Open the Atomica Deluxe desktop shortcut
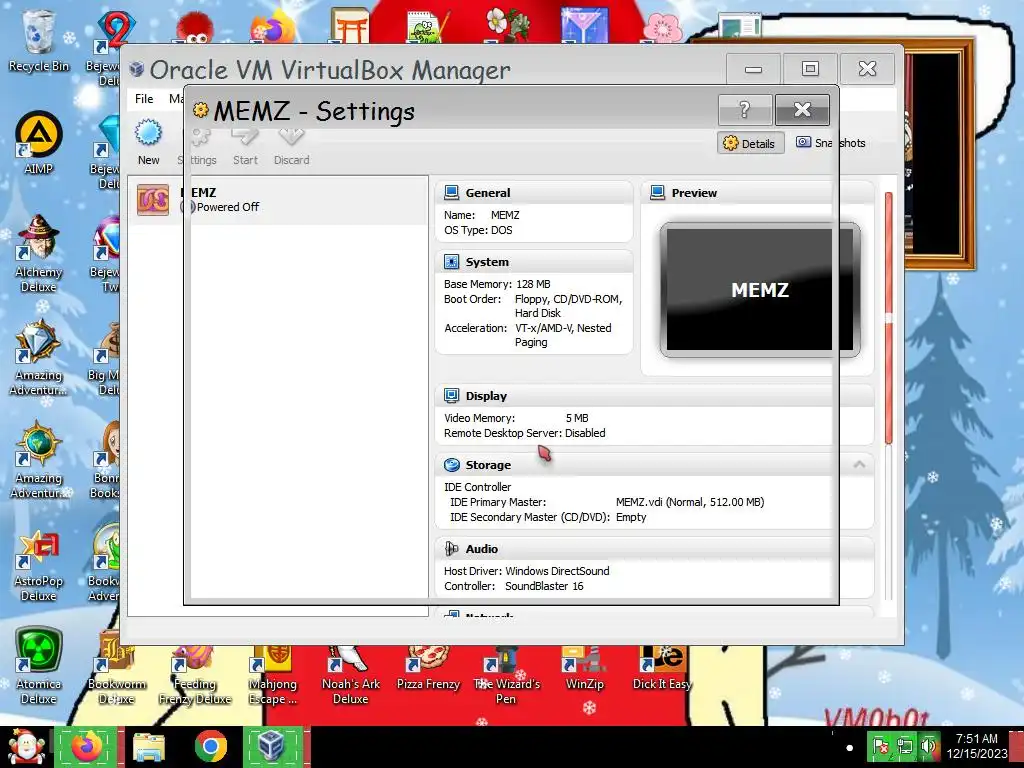The width and height of the screenshot is (1024, 768). pos(39,666)
